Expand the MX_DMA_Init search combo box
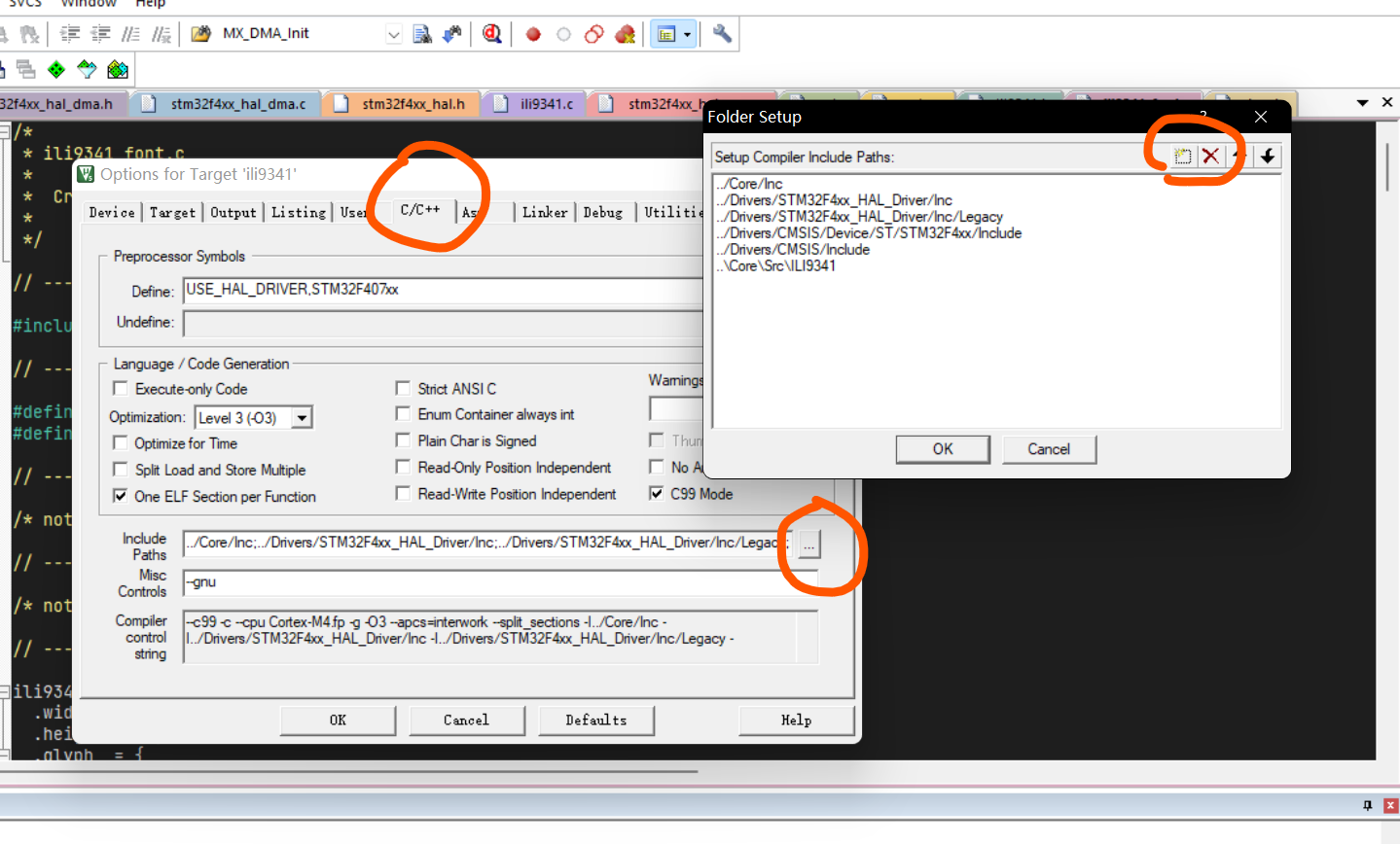The height and width of the screenshot is (844, 1400). coord(393,34)
